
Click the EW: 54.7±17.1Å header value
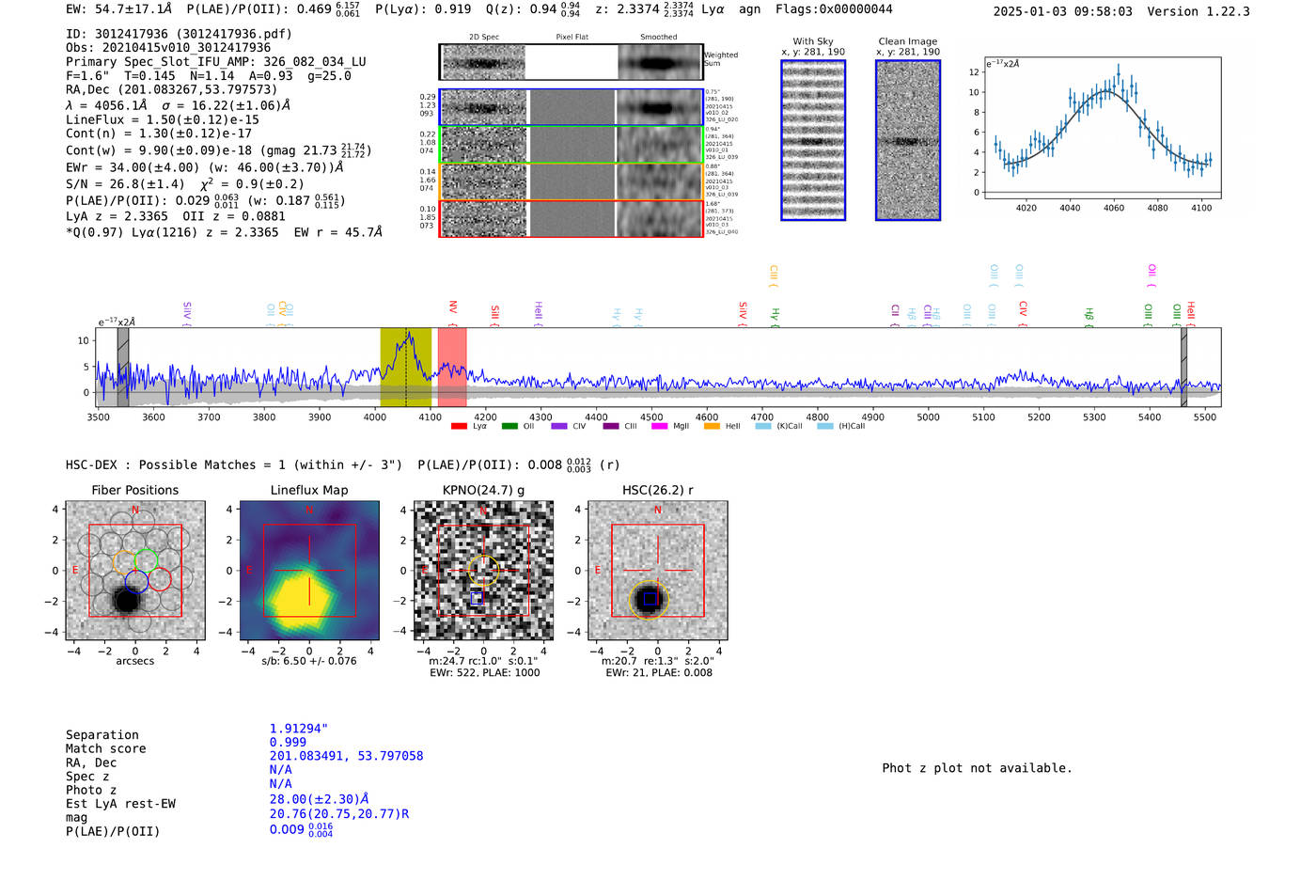118,9
